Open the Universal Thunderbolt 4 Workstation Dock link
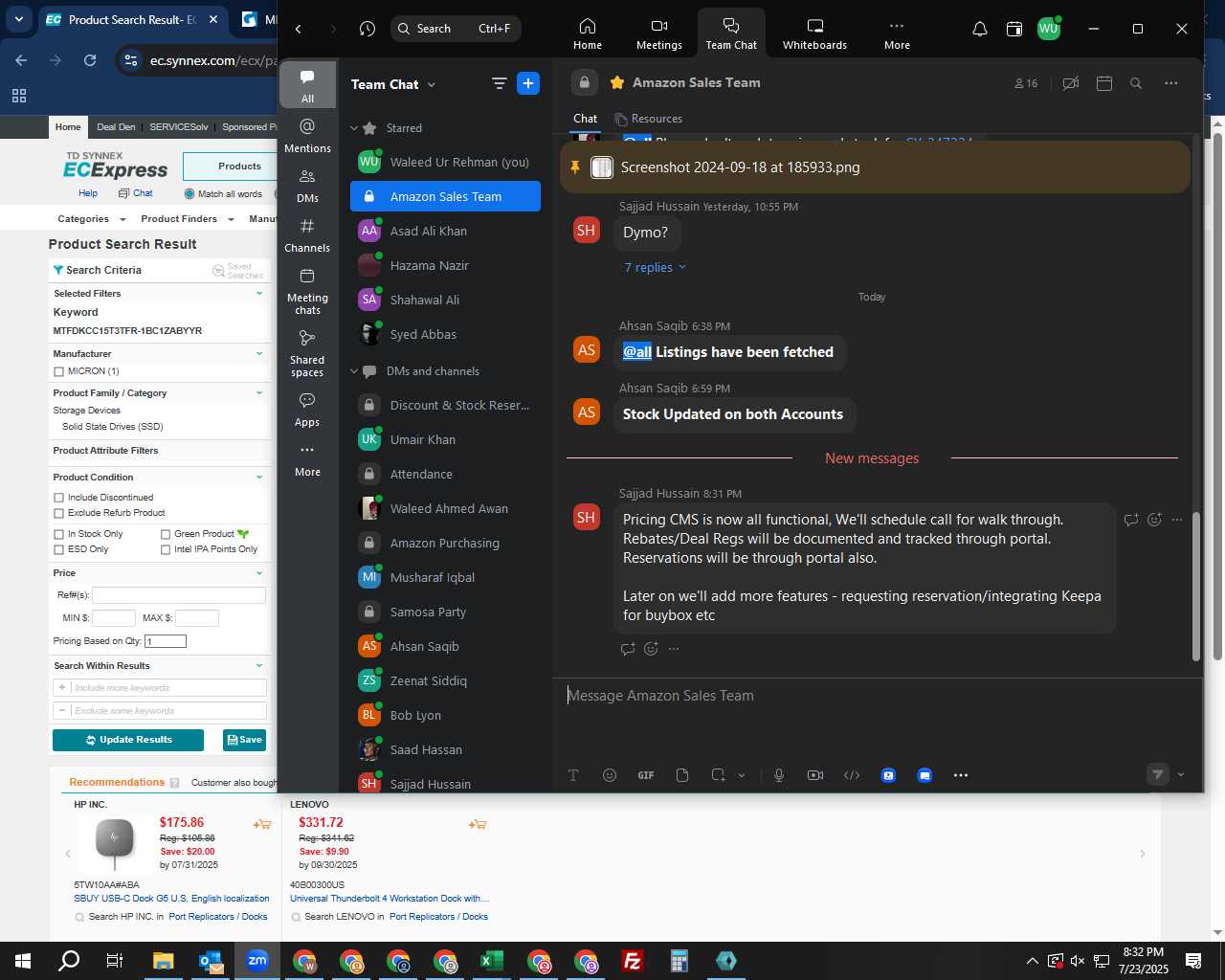The height and width of the screenshot is (980, 1225). tap(390, 899)
